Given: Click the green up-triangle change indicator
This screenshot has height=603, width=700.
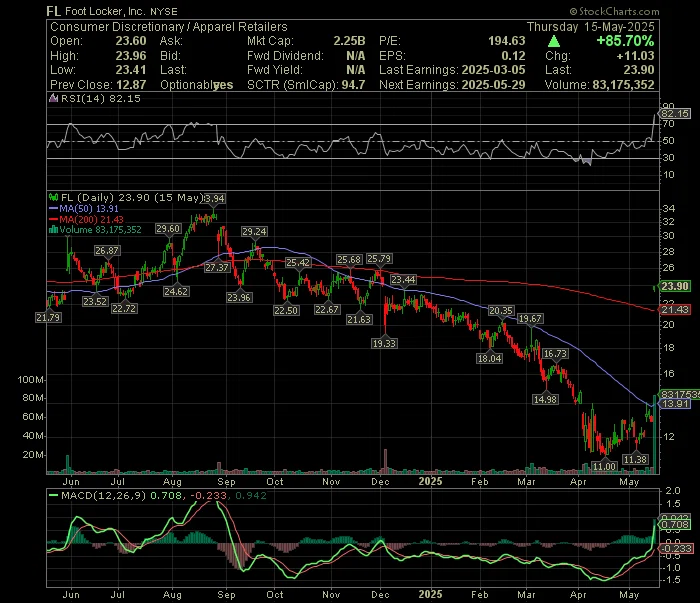Looking at the screenshot, I should point(554,42).
